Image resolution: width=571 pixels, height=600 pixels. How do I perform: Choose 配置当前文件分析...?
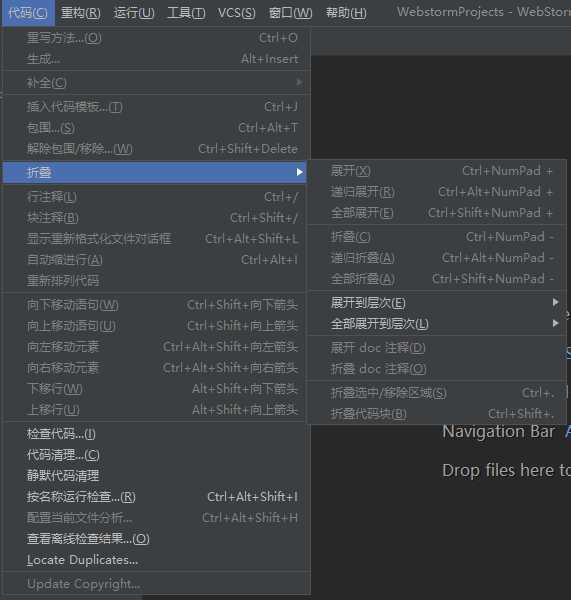[x=155, y=518]
